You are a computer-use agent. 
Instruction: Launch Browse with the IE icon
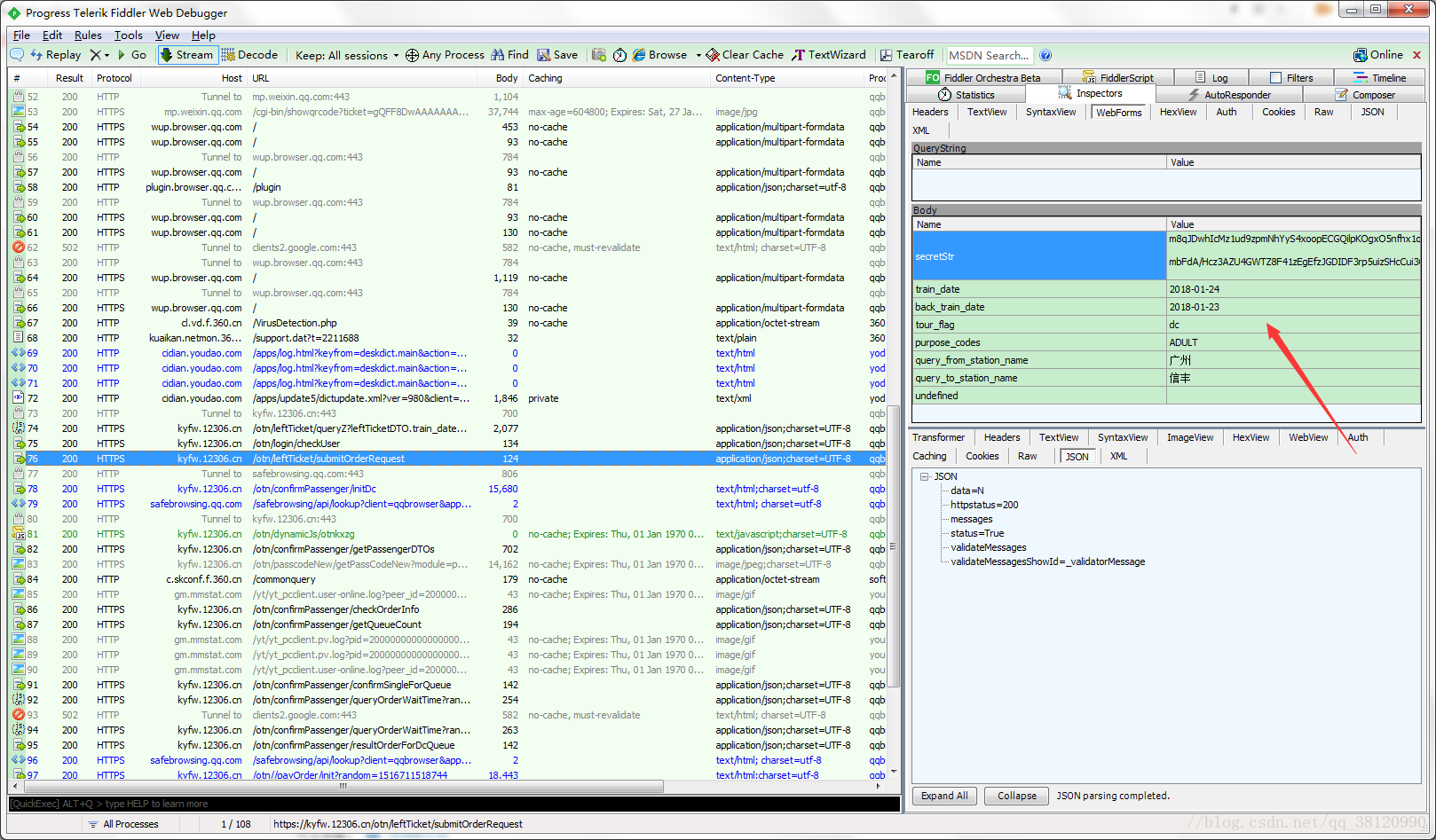pyautogui.click(x=659, y=55)
